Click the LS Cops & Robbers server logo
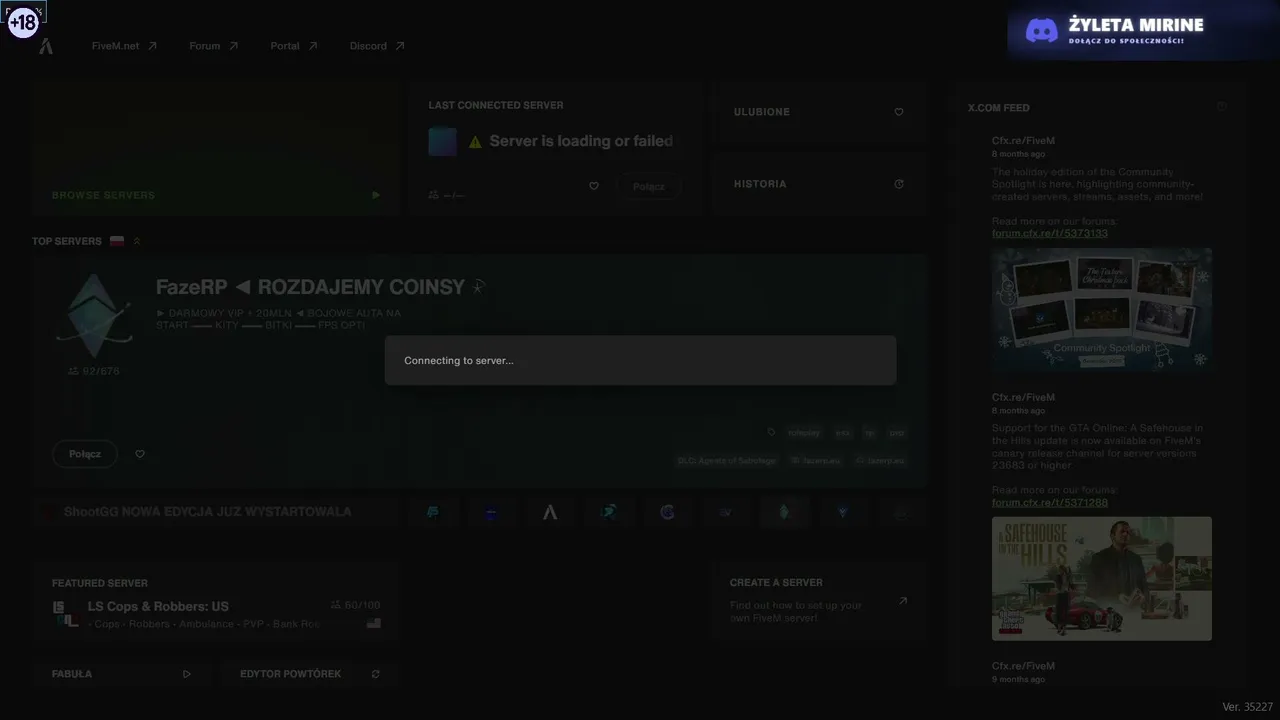Viewport: 1280px width, 720px height. tap(66, 614)
